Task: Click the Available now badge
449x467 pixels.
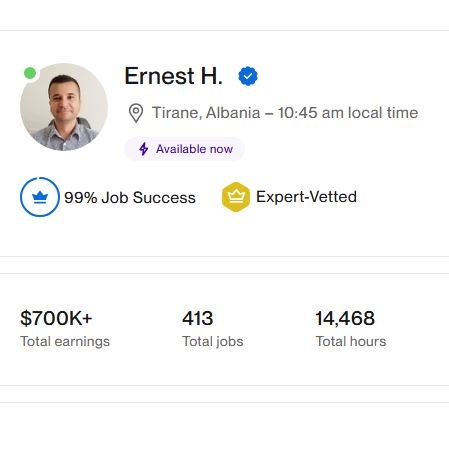Action: [184, 149]
